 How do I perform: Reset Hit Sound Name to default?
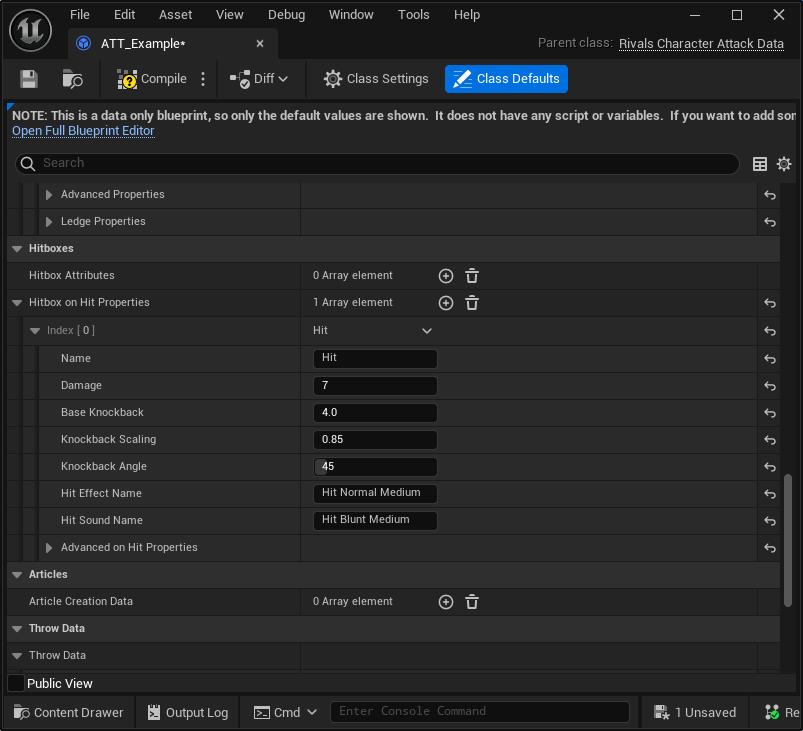pyautogui.click(x=770, y=521)
